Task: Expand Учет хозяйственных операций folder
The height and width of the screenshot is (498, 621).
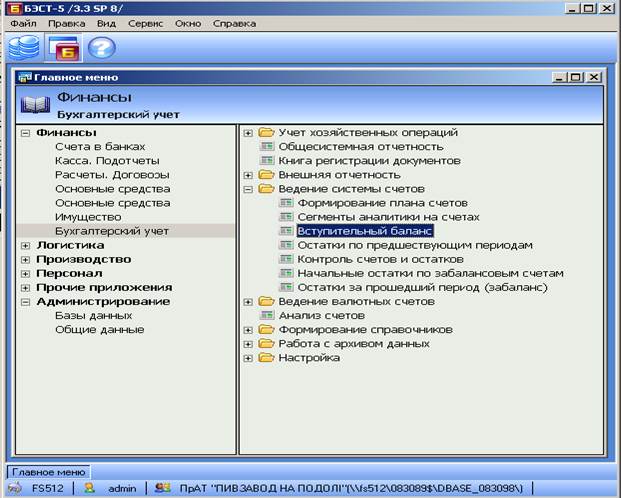Action: [248, 133]
